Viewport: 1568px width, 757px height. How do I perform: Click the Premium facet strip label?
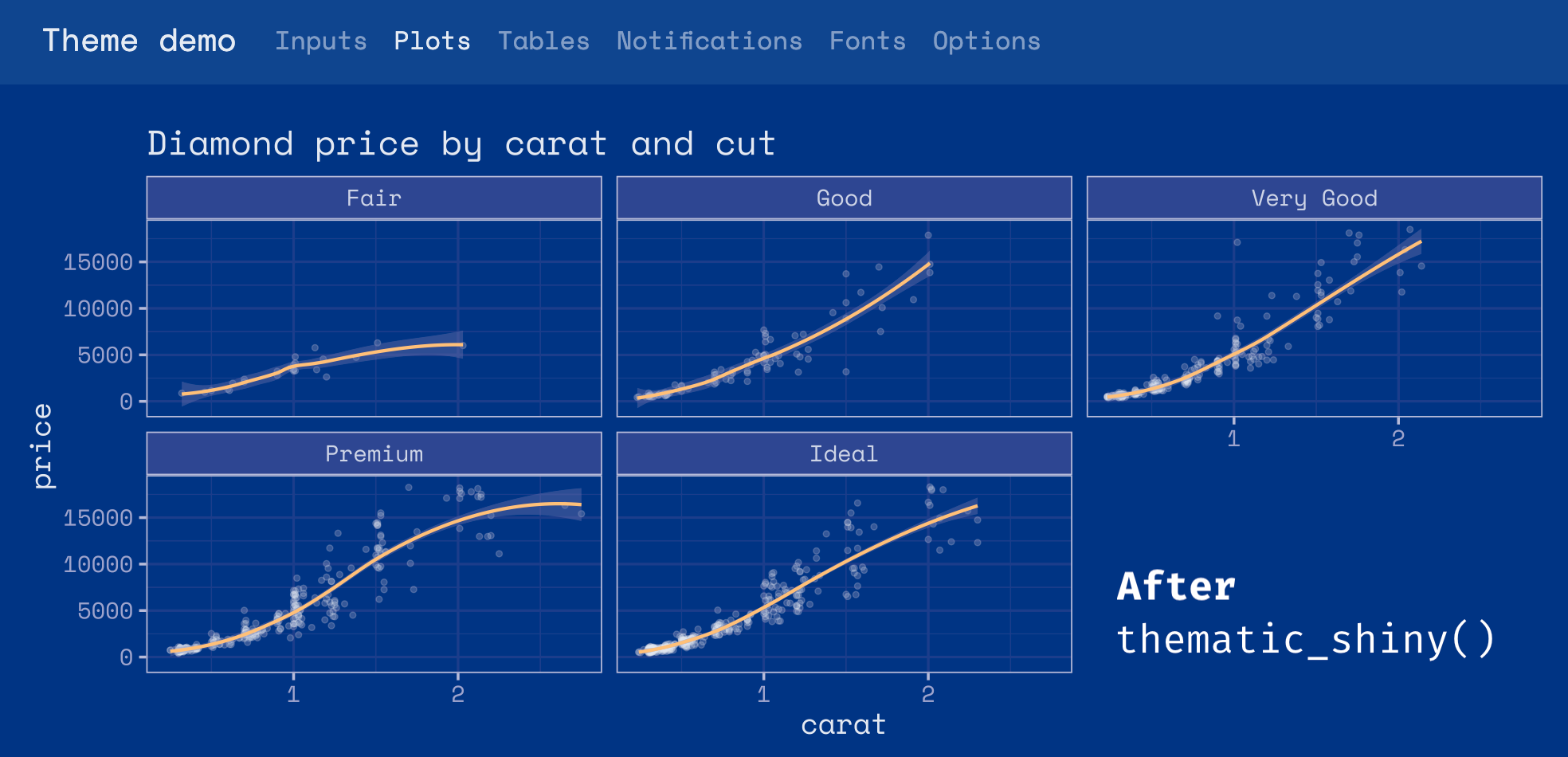pyautogui.click(x=374, y=453)
